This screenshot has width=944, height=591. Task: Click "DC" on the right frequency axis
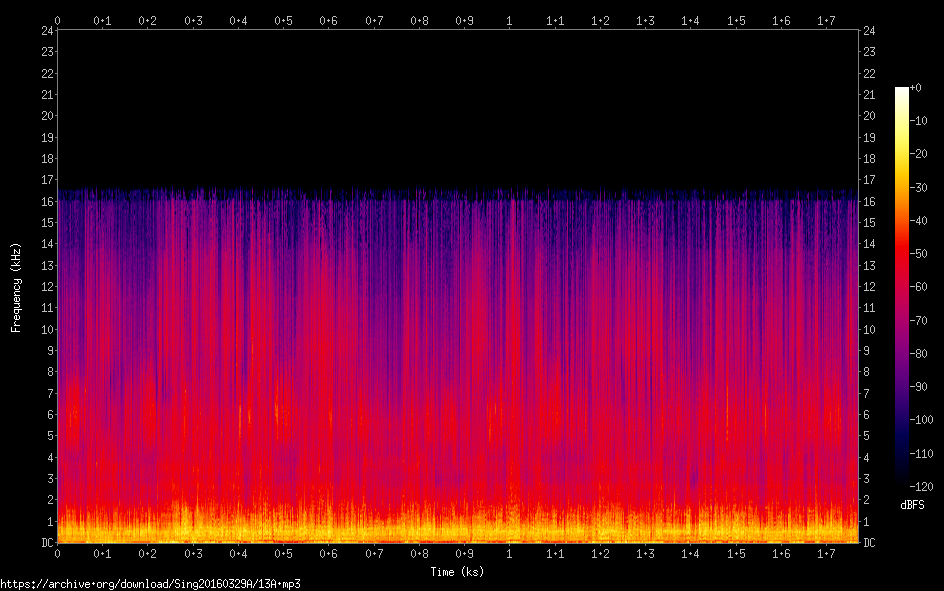[x=869, y=543]
